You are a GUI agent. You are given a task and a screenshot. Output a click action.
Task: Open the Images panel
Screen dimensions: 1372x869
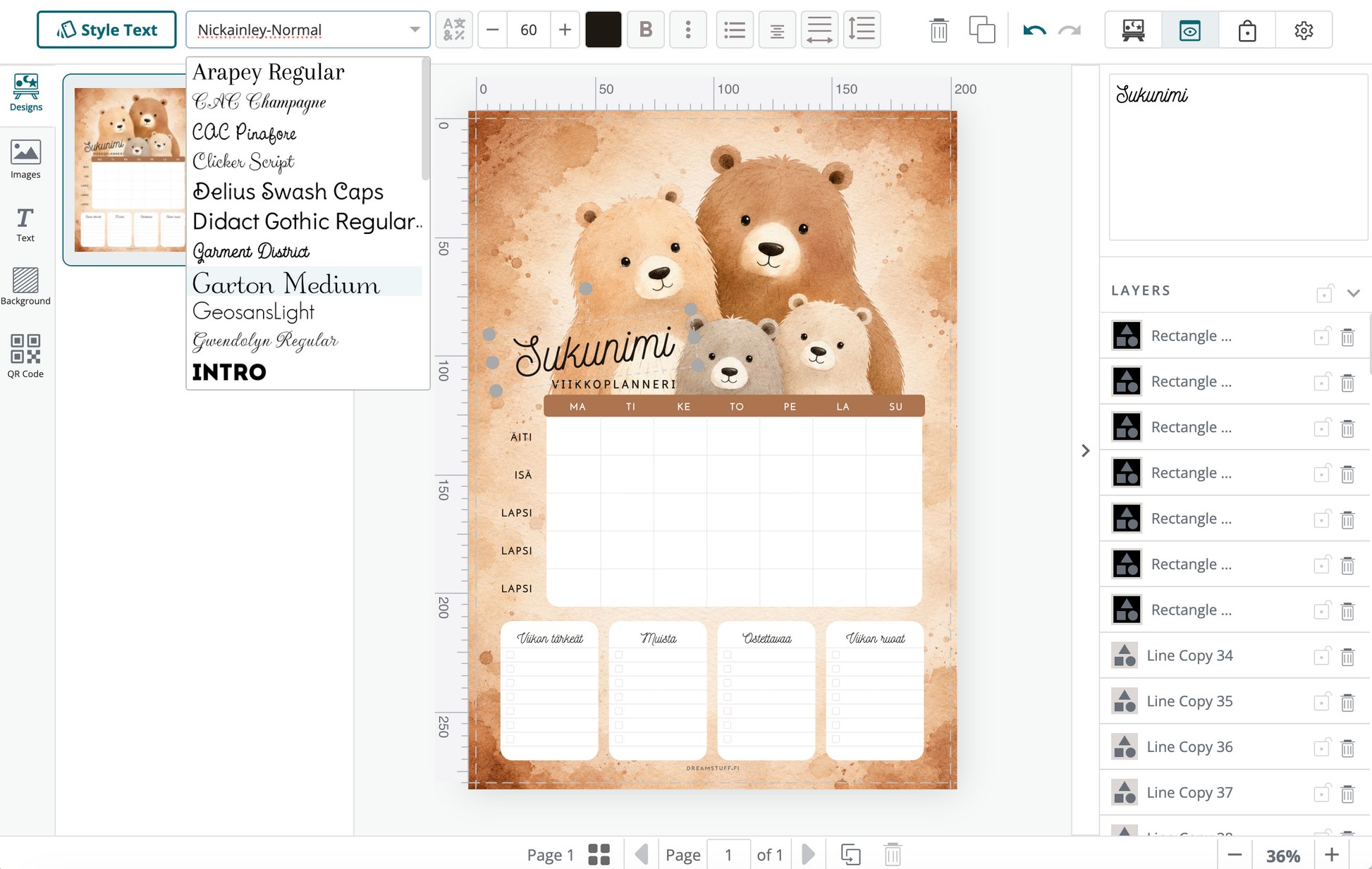point(25,159)
